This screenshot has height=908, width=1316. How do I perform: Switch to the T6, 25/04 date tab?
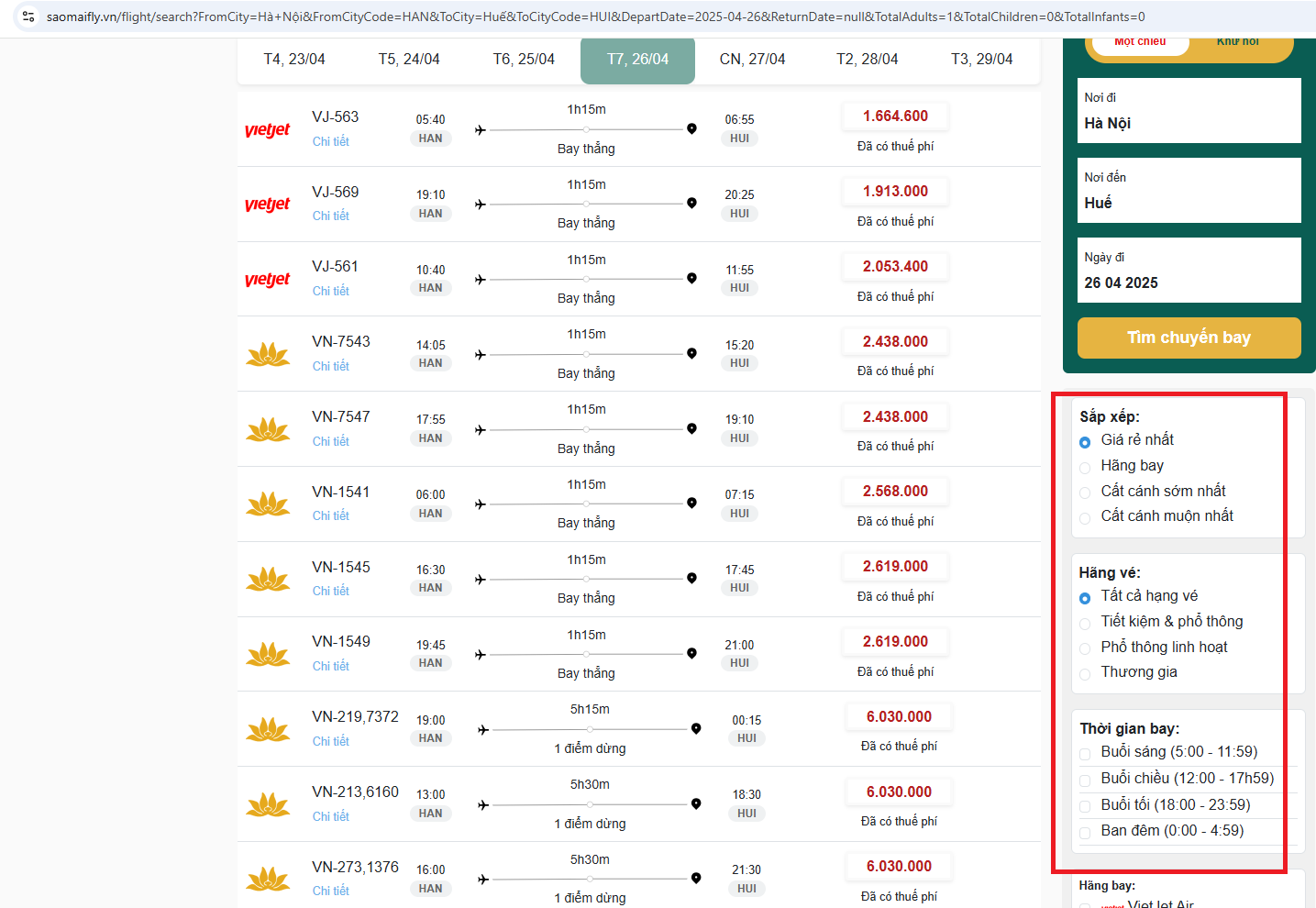pyautogui.click(x=524, y=60)
